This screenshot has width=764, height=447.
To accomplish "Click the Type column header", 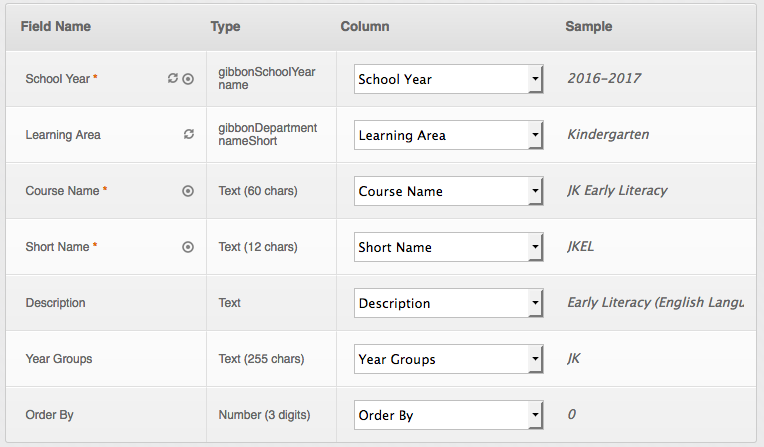I will (x=226, y=26).
